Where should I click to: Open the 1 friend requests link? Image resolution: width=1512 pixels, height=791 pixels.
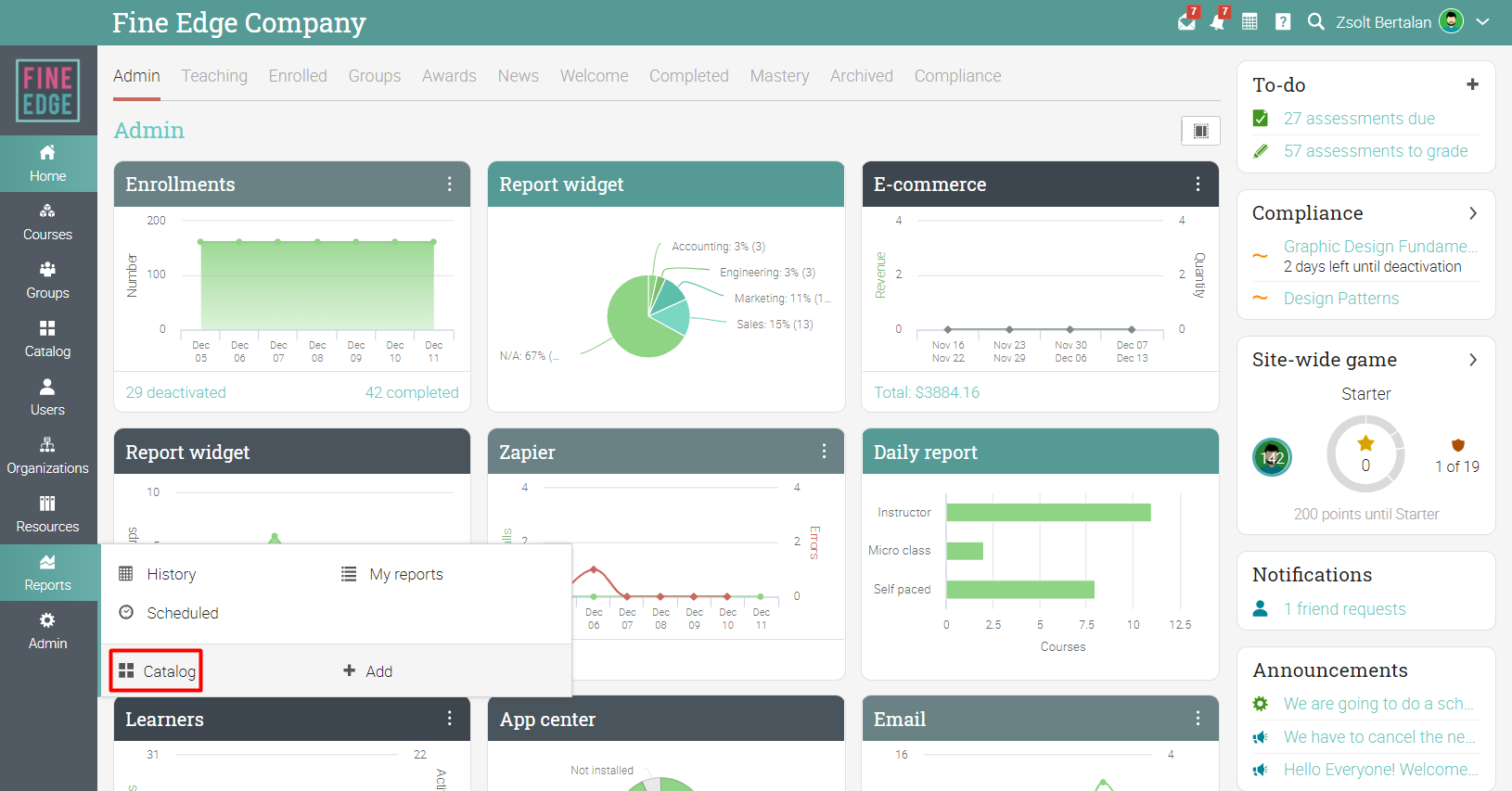point(1344,609)
